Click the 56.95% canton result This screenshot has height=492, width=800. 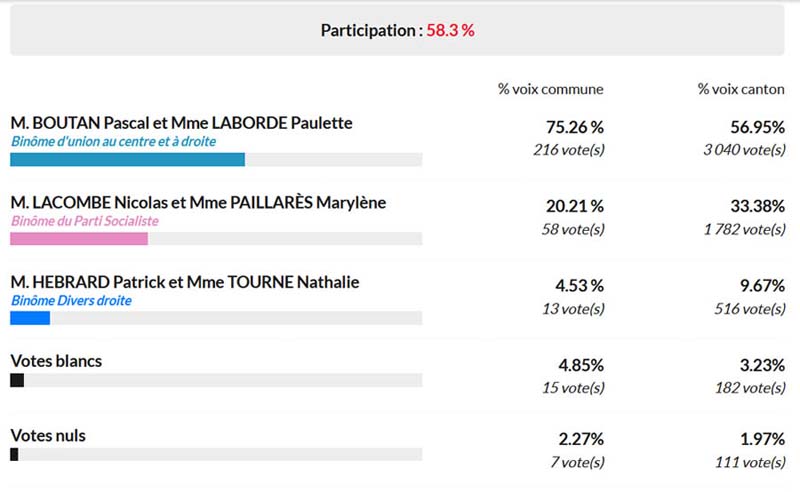click(758, 127)
